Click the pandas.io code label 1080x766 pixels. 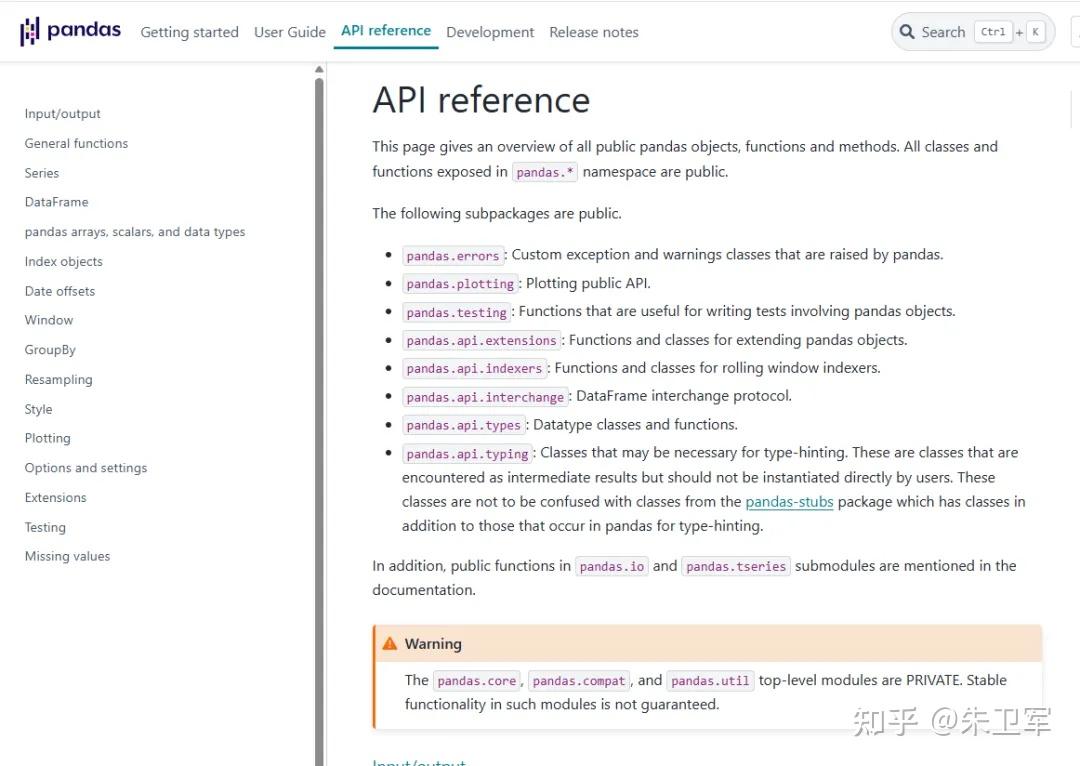tap(612, 566)
